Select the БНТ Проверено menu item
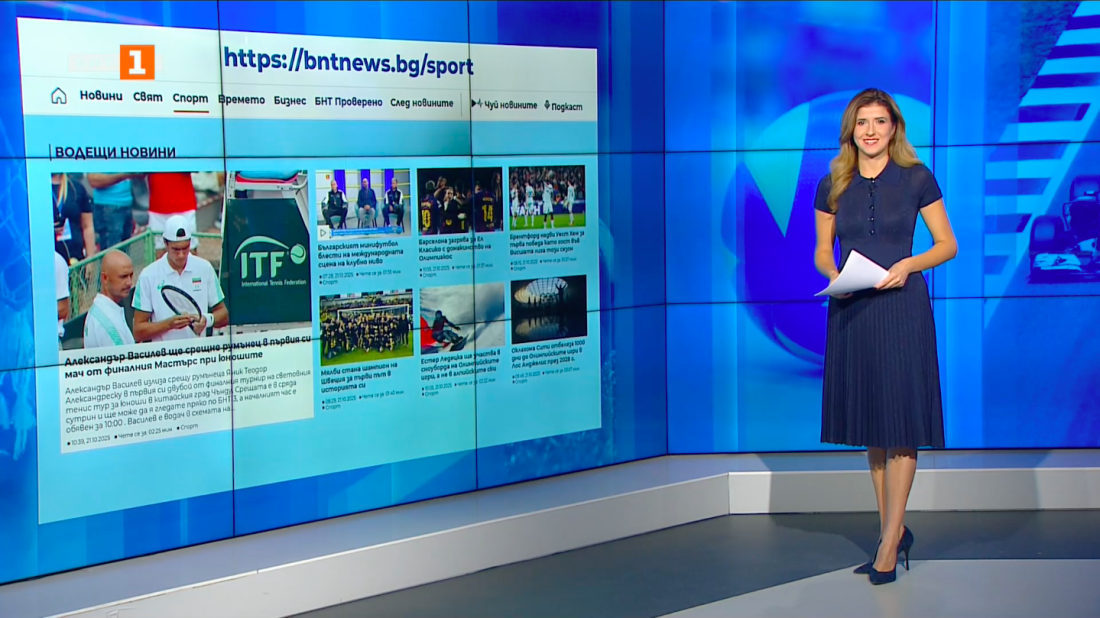The width and height of the screenshot is (1100, 618). click(x=348, y=102)
